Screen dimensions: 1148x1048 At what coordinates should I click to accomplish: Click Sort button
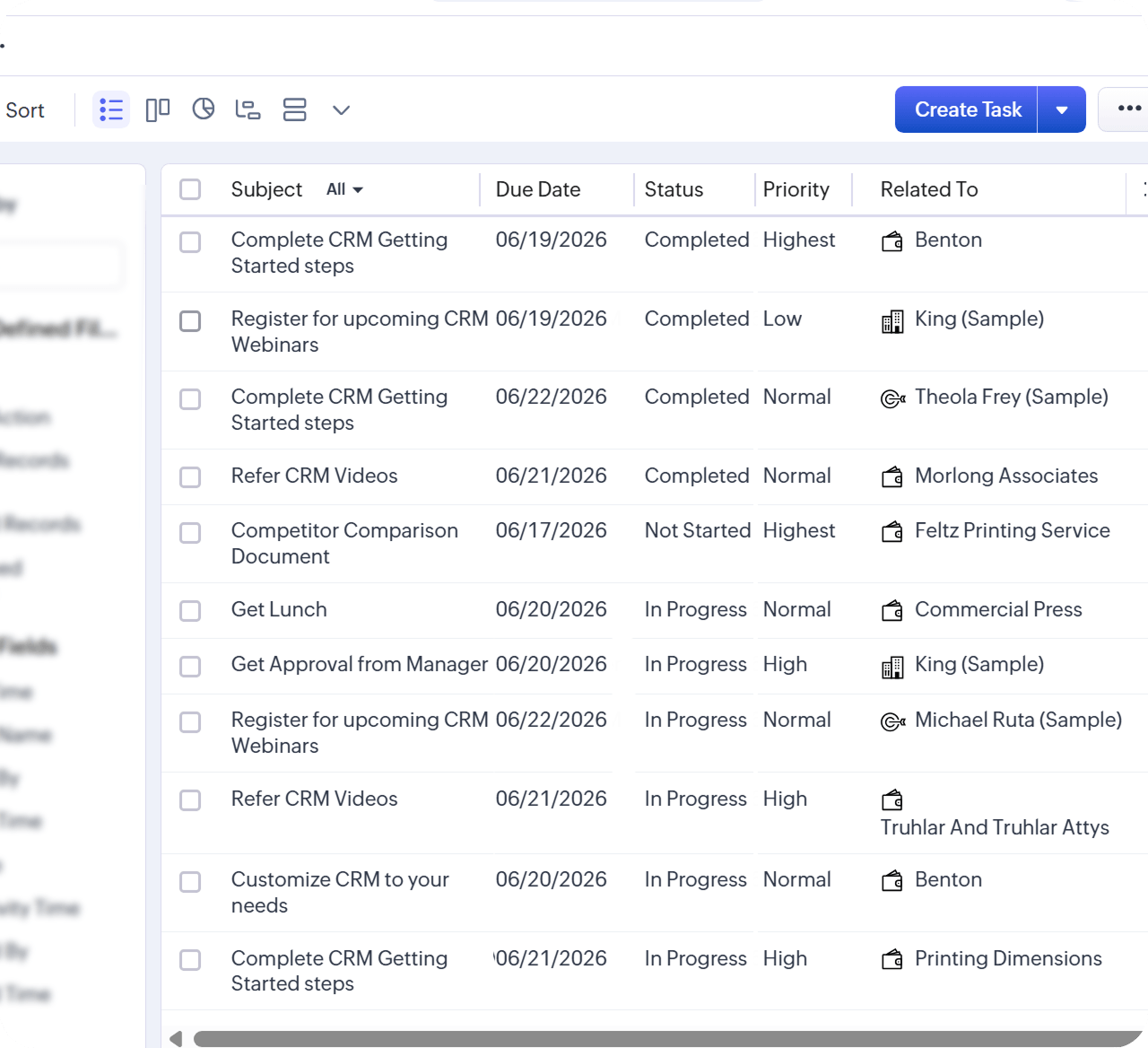25,110
